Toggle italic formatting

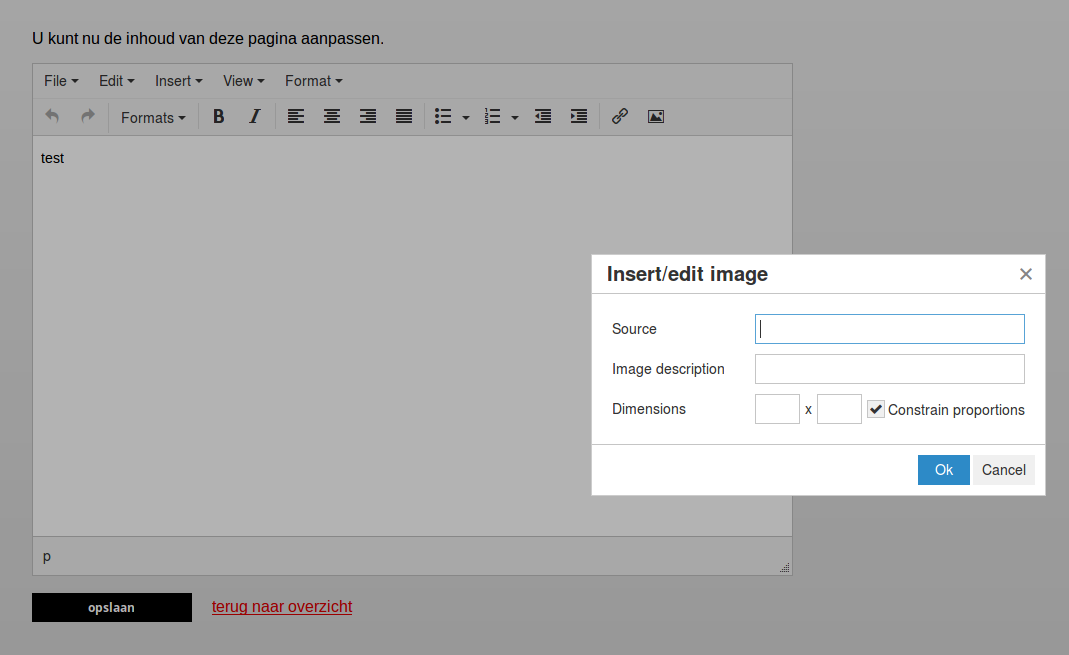254,117
